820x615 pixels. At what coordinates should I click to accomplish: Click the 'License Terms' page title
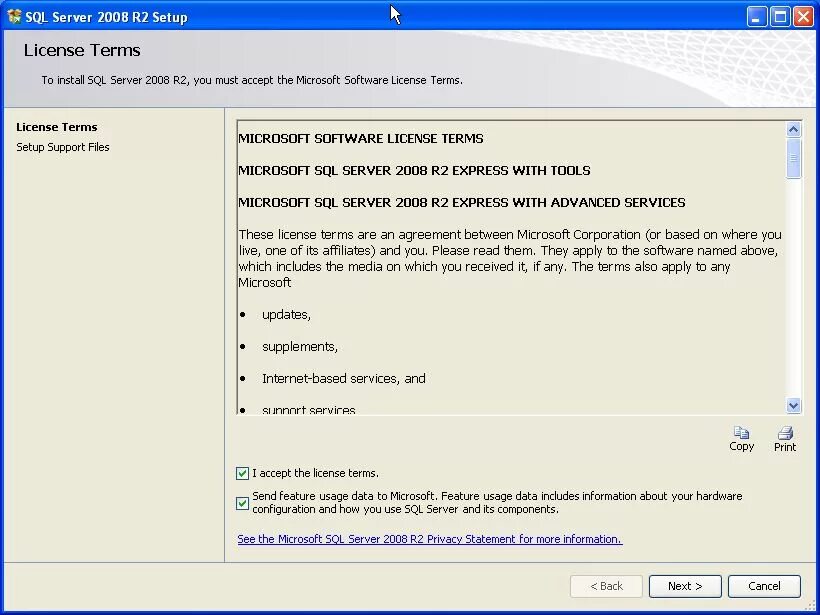click(x=82, y=50)
